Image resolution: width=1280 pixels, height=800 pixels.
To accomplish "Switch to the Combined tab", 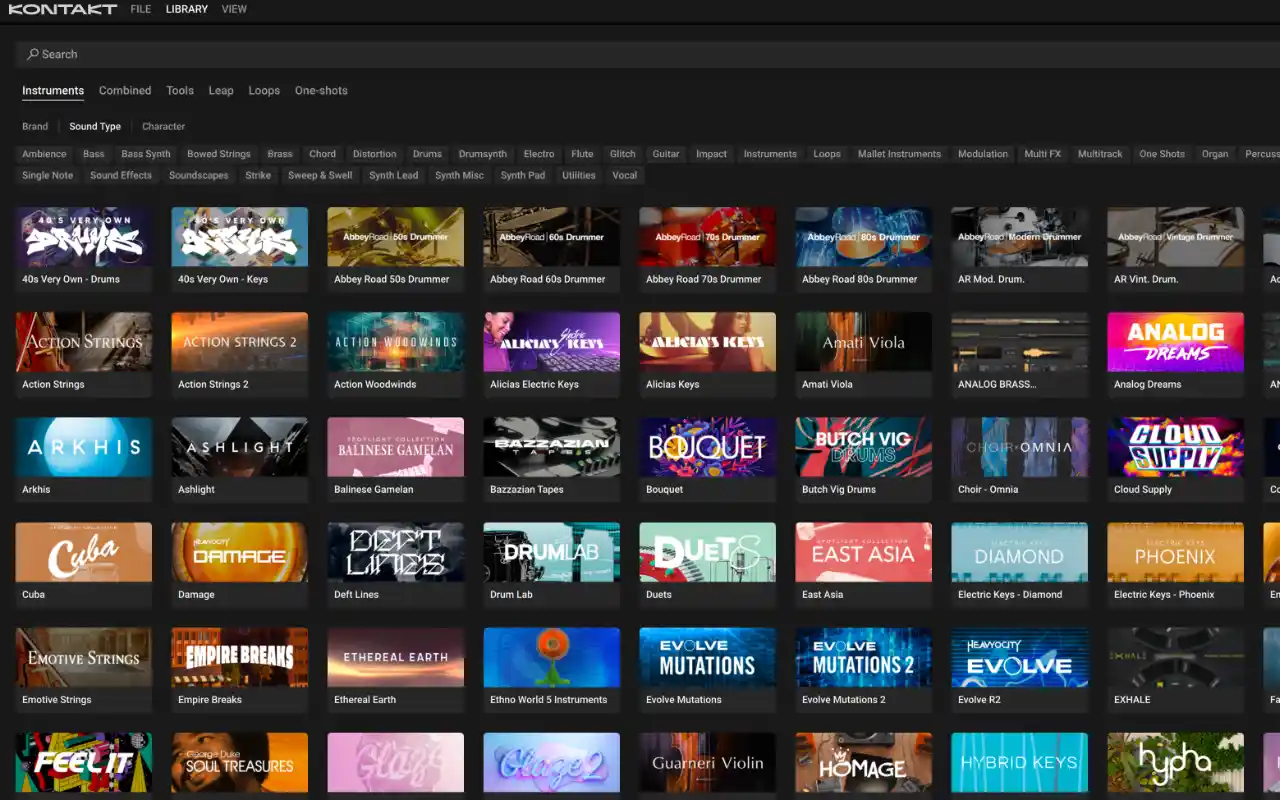I will click(x=125, y=91).
